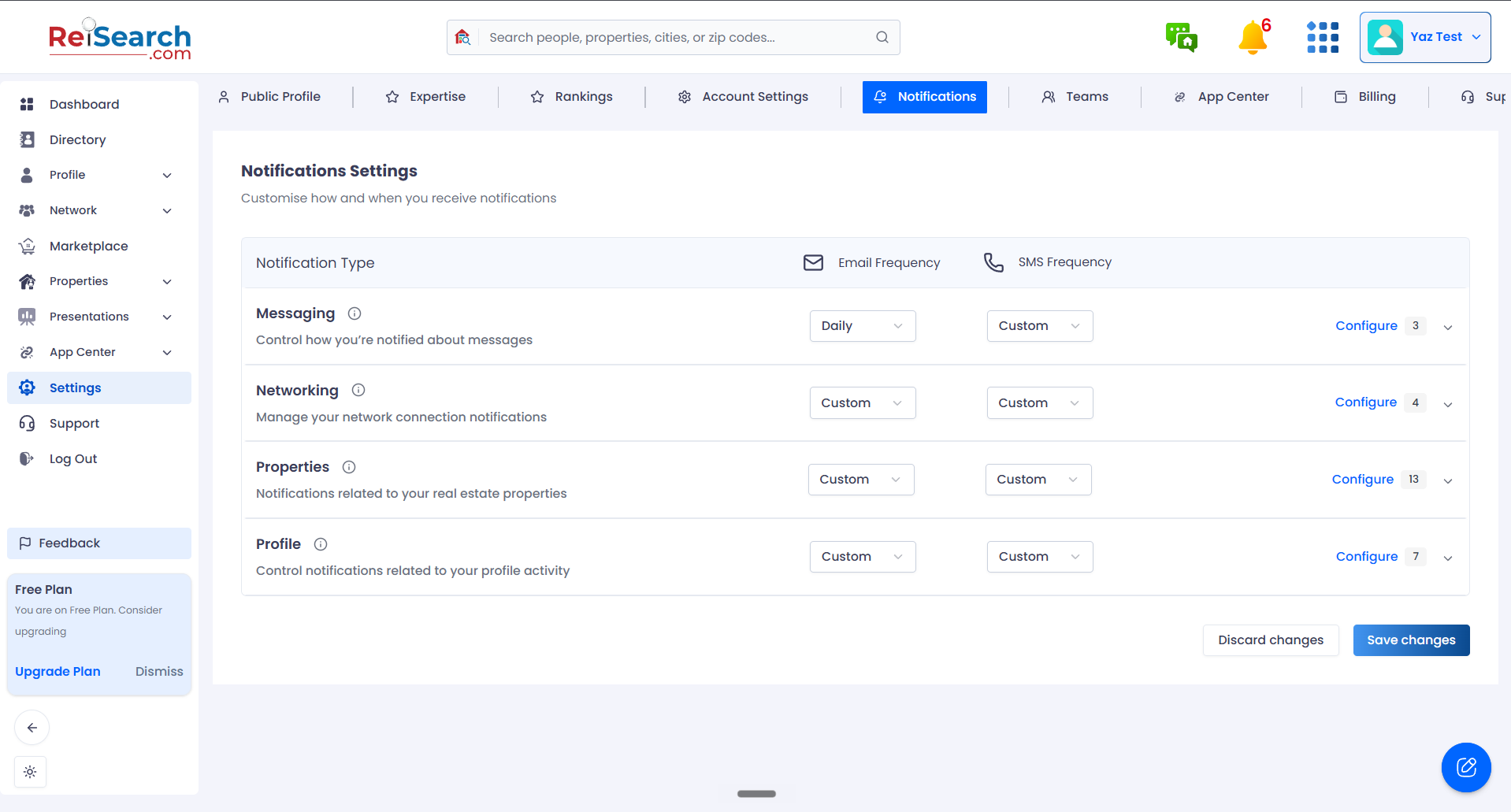The width and height of the screenshot is (1511, 812).
Task: Open Profile email frequency dropdown
Action: [x=863, y=557]
